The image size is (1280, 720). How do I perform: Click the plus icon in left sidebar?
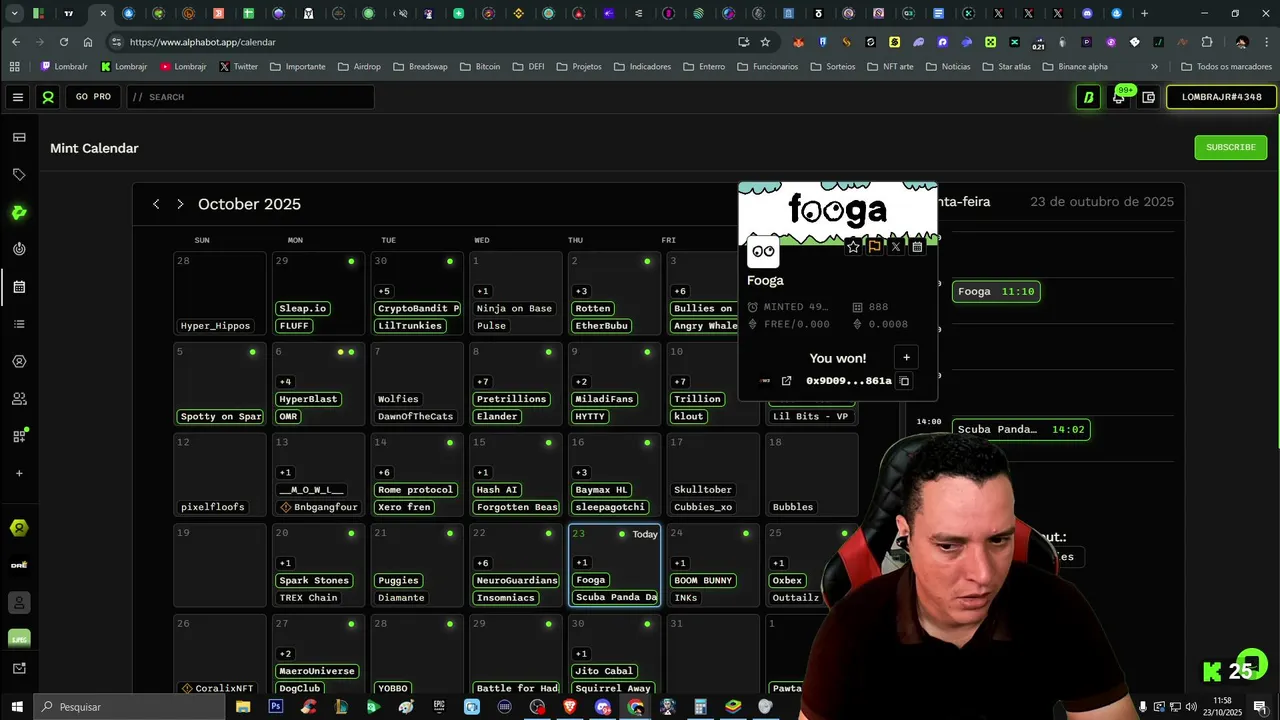[x=19, y=473]
